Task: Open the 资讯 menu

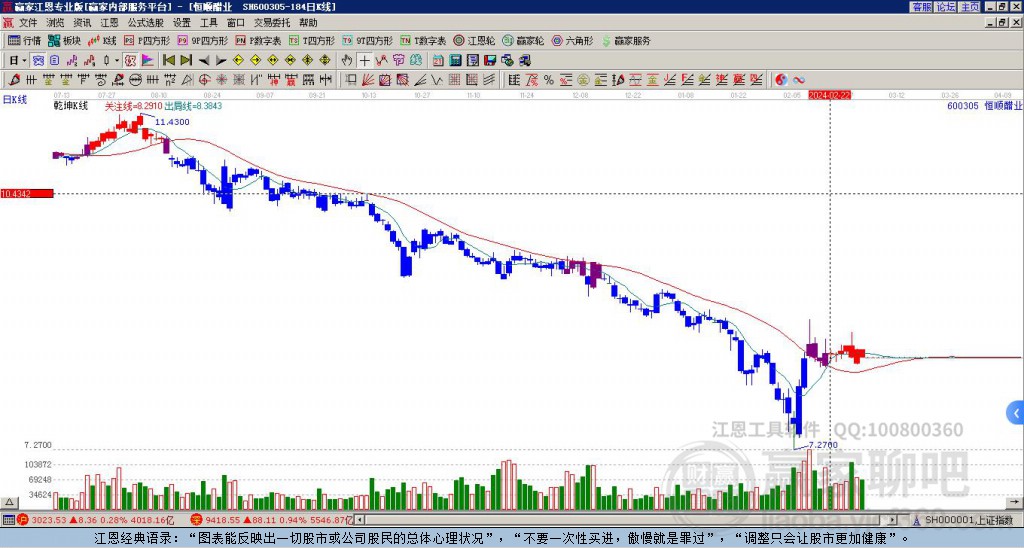Action: [x=82, y=23]
